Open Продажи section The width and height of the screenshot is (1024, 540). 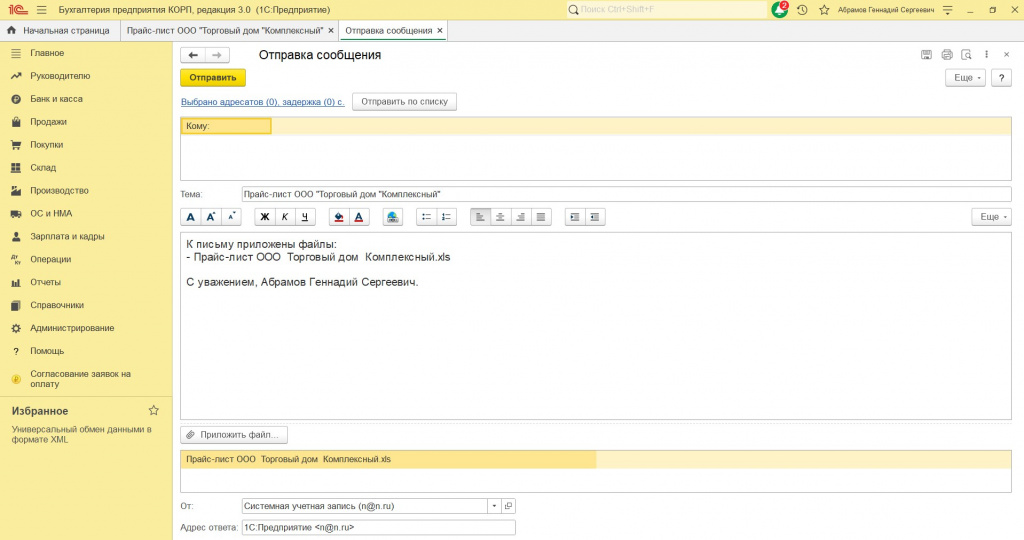pos(48,121)
